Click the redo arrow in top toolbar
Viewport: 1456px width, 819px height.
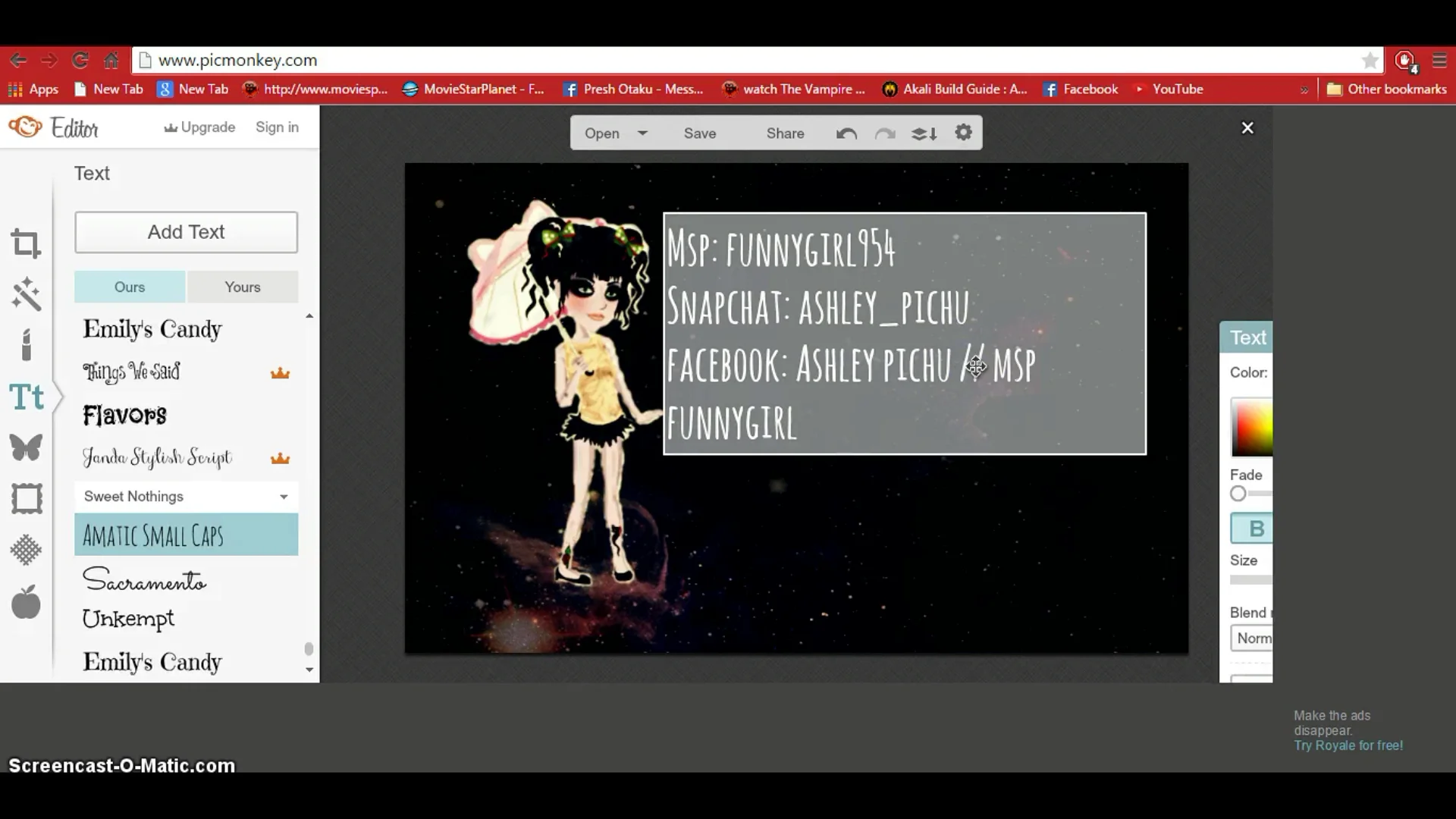885,133
